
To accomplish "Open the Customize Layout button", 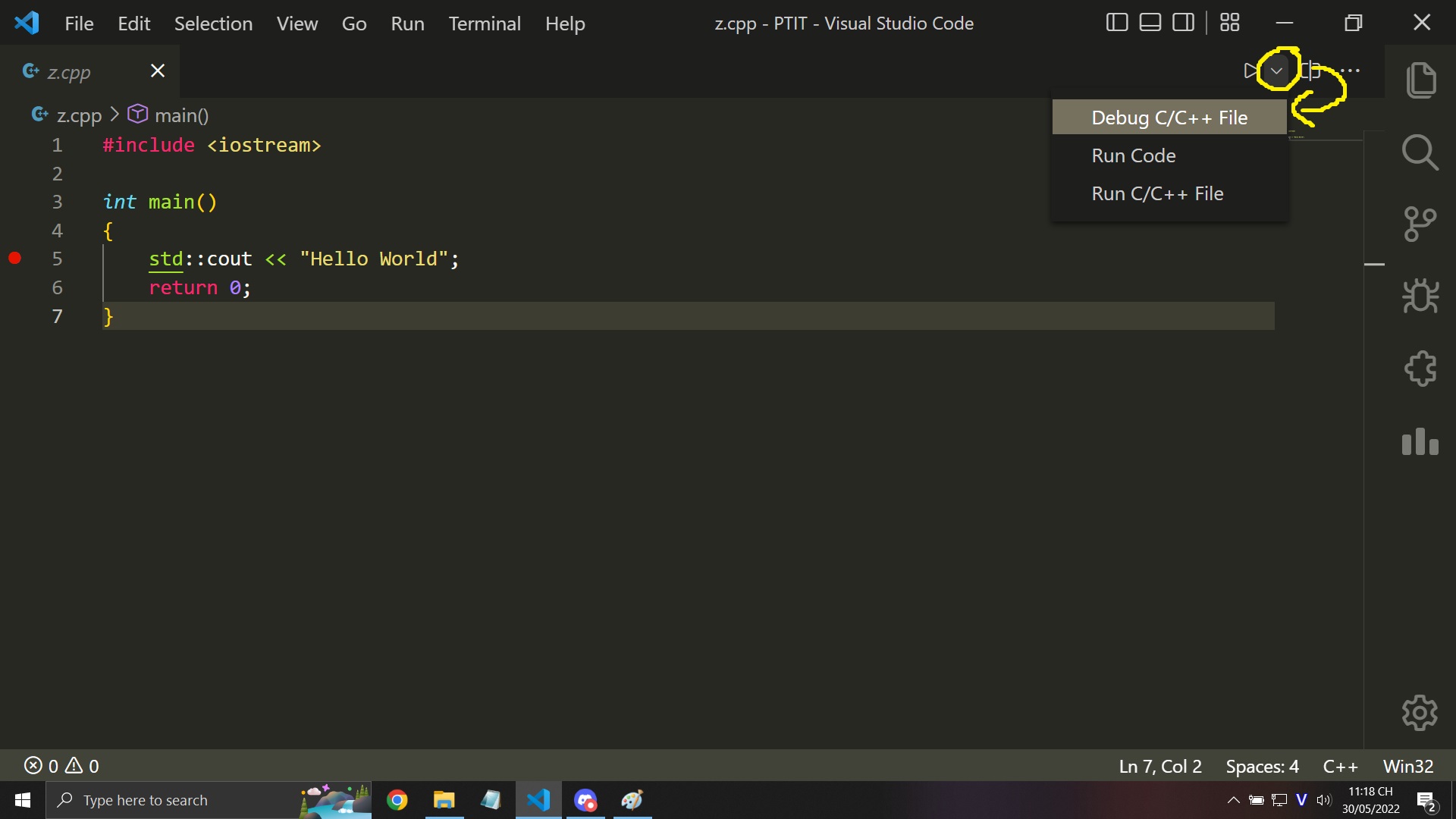I will pos(1230,23).
